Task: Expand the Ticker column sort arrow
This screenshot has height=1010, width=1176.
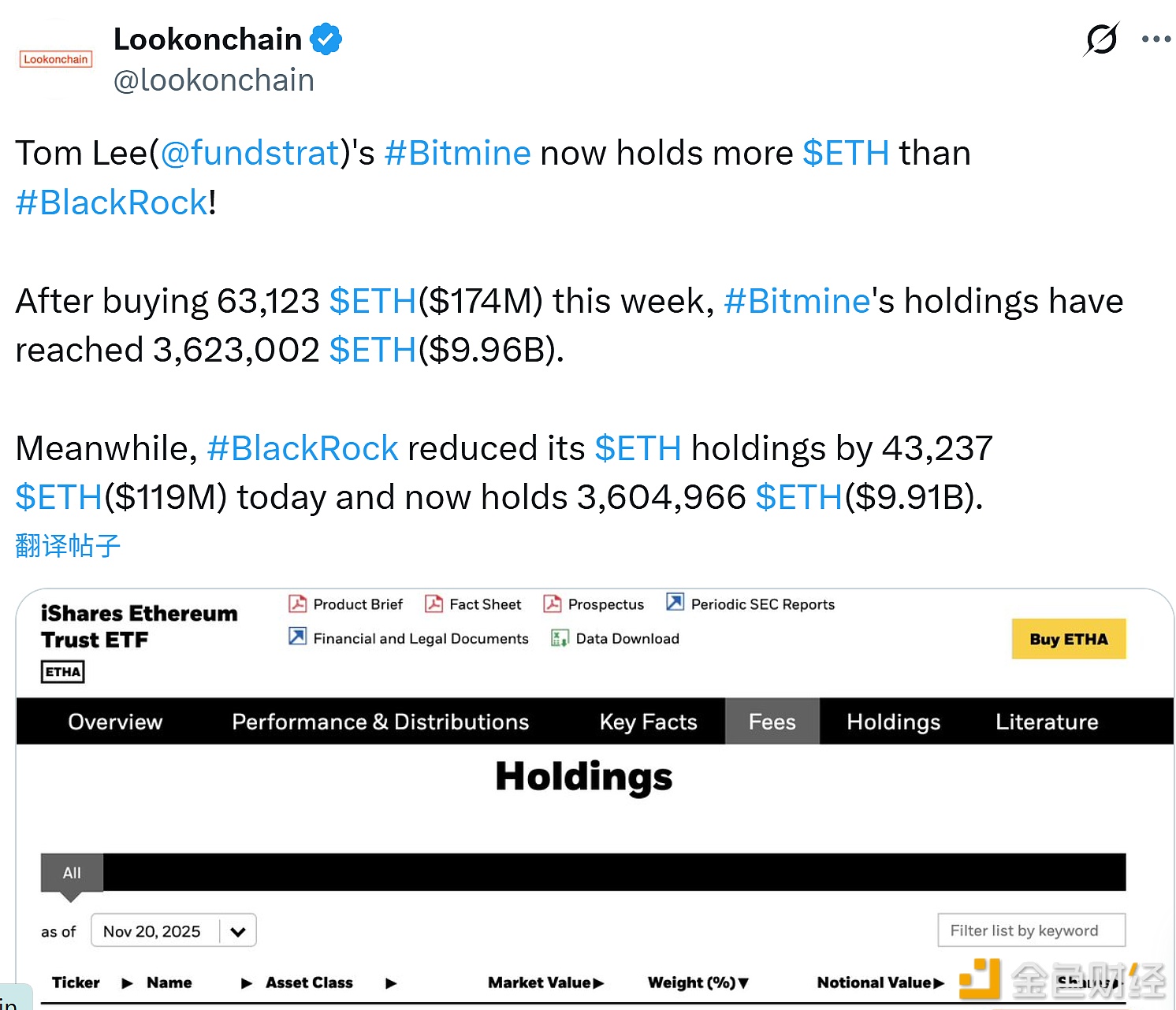Action: 126,982
